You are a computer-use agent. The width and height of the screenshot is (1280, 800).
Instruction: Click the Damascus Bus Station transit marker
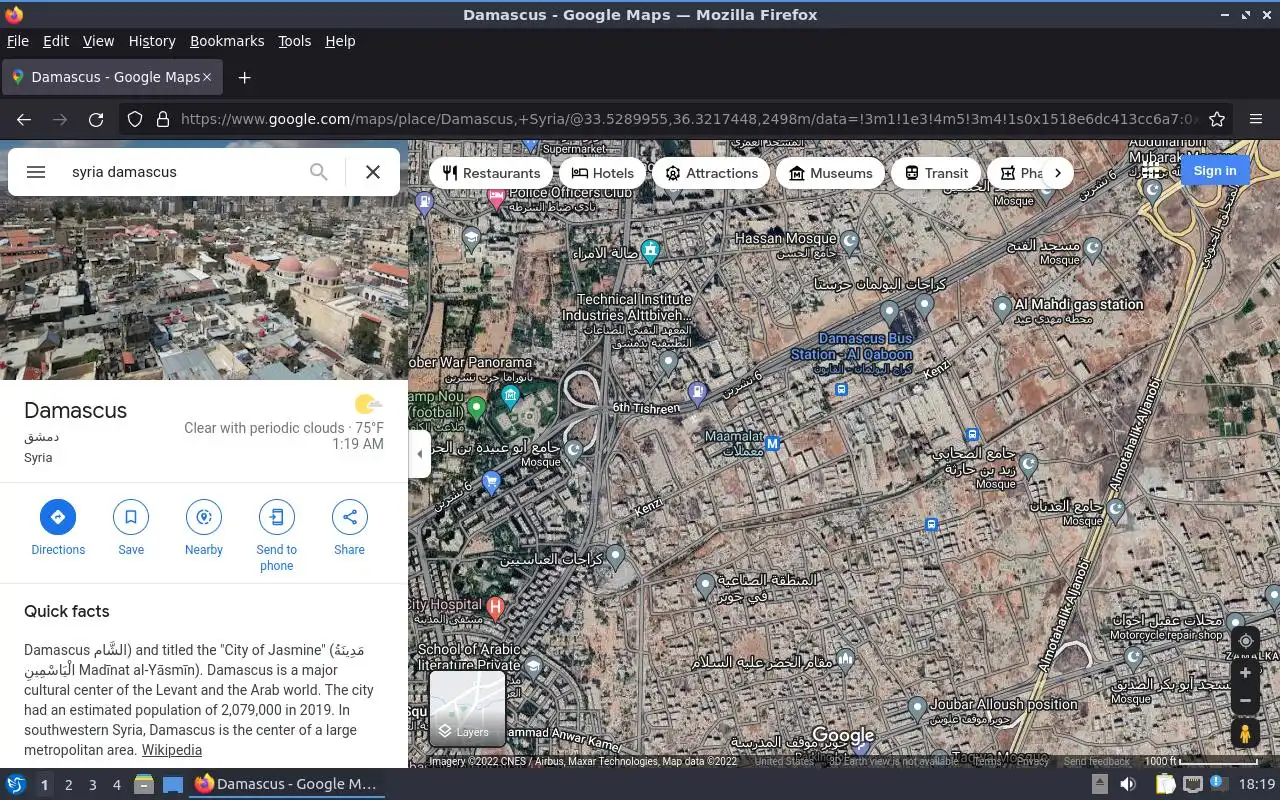(841, 389)
